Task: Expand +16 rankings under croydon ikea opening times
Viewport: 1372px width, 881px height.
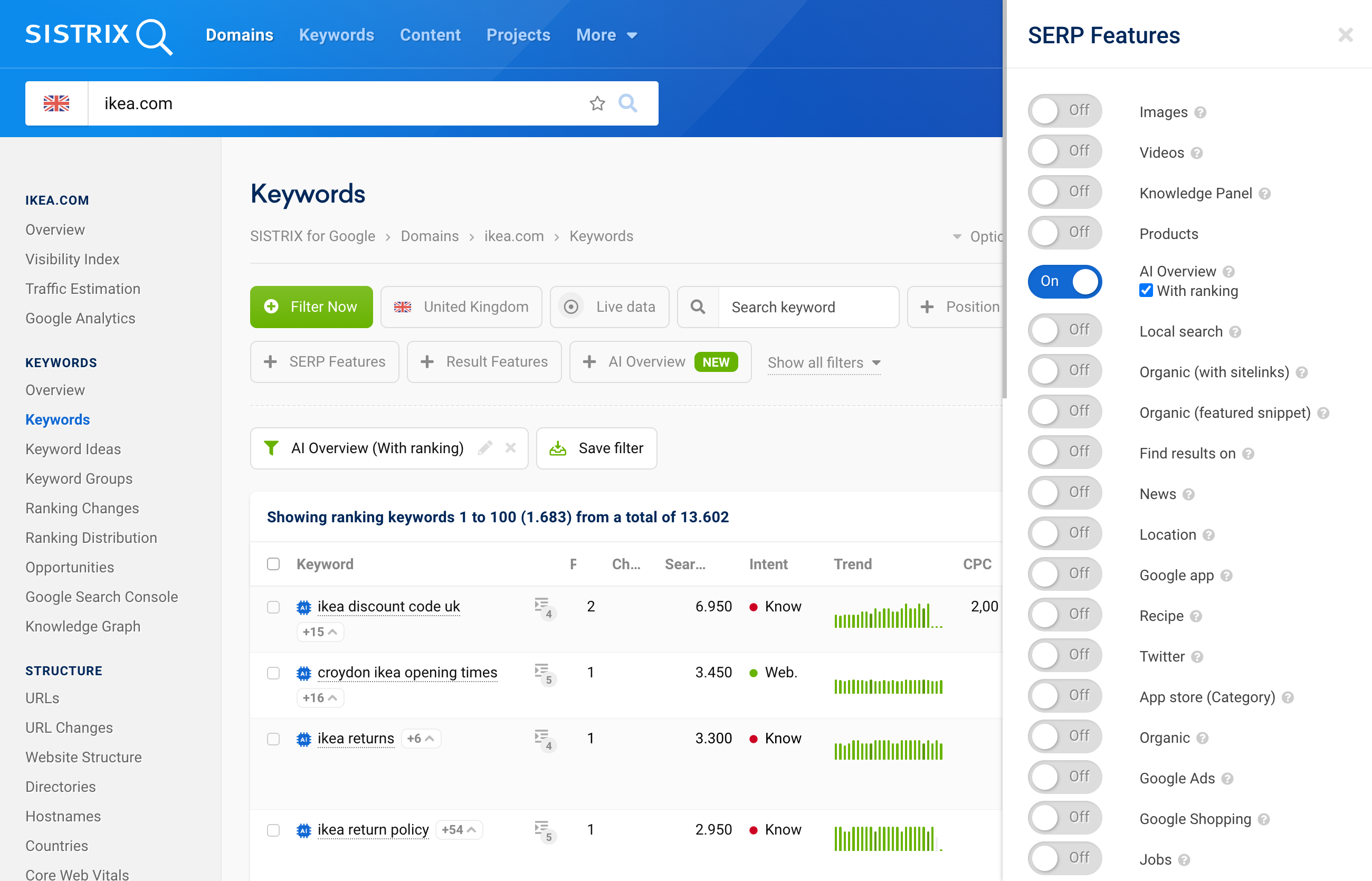Action: [320, 698]
